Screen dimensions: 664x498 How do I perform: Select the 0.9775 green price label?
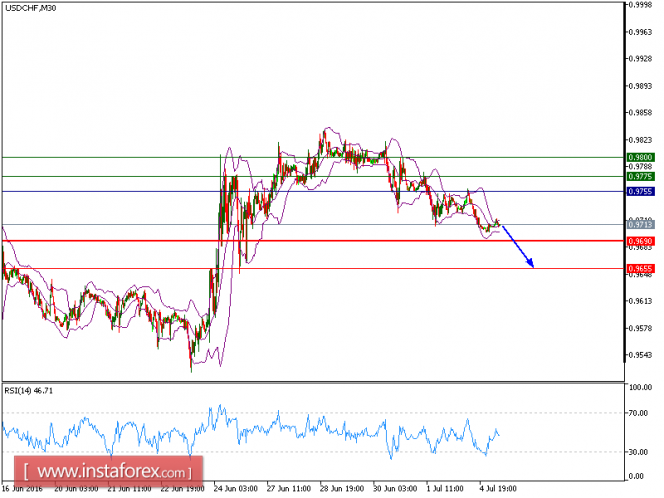640,177
